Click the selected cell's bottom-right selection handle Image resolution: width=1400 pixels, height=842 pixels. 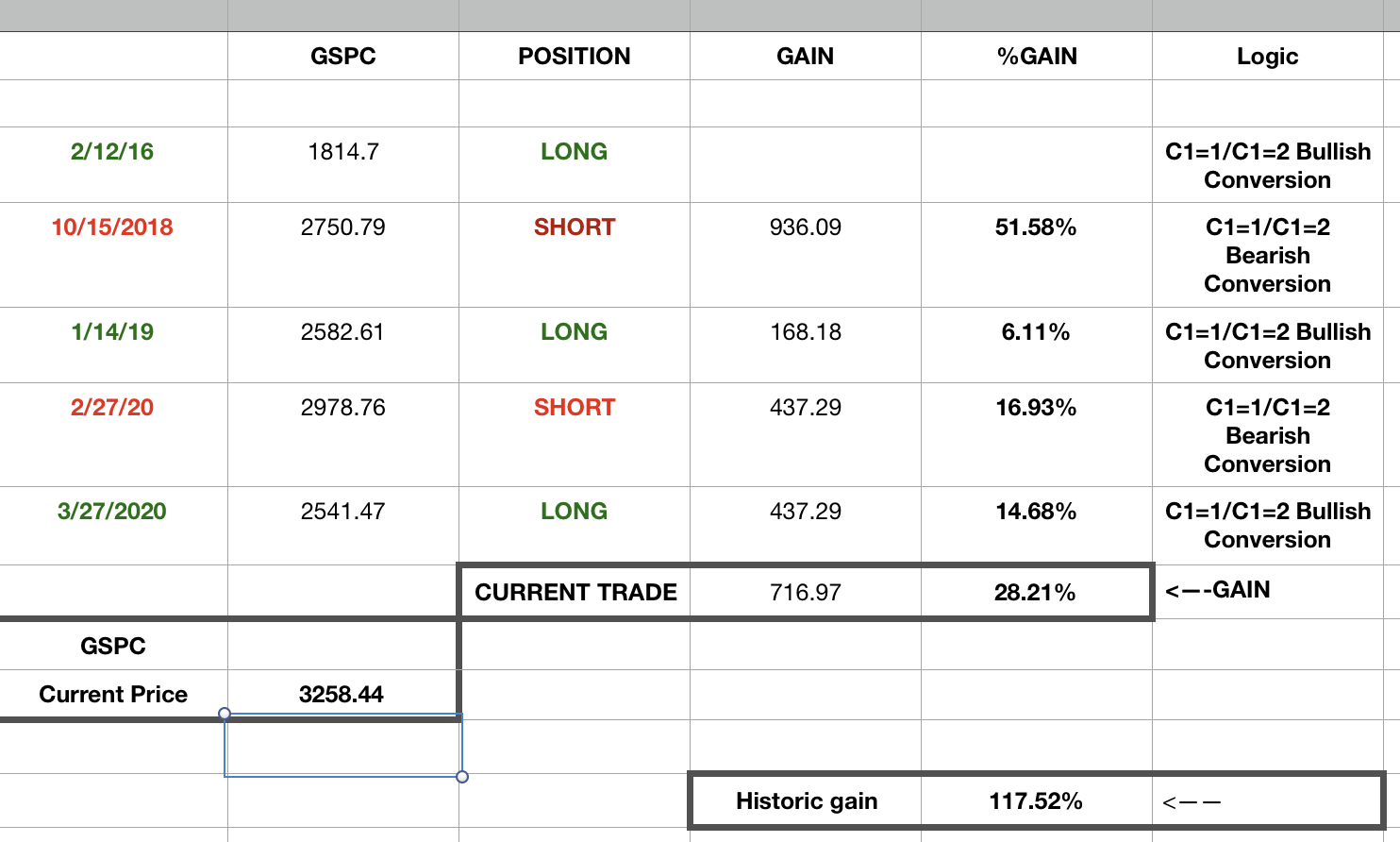point(462,777)
